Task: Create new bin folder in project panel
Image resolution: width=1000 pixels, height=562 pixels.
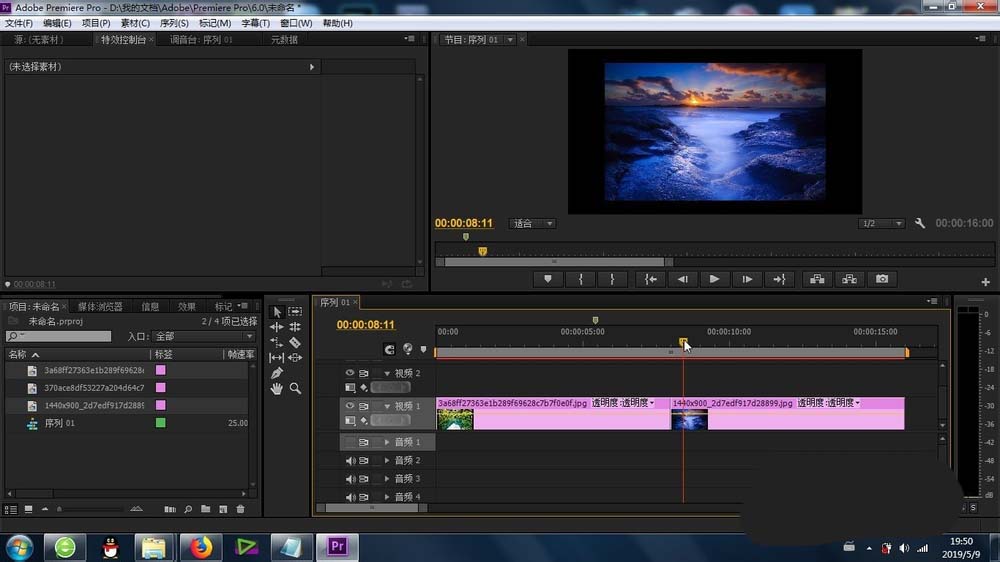Action: 205,509
